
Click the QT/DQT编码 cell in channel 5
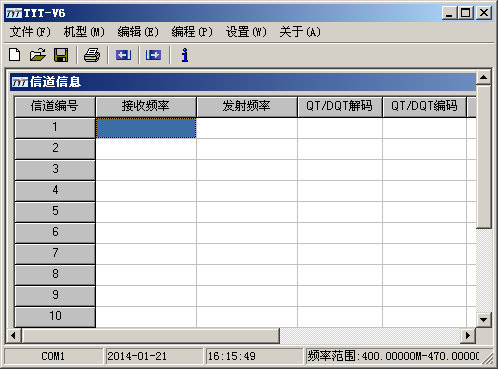424,212
